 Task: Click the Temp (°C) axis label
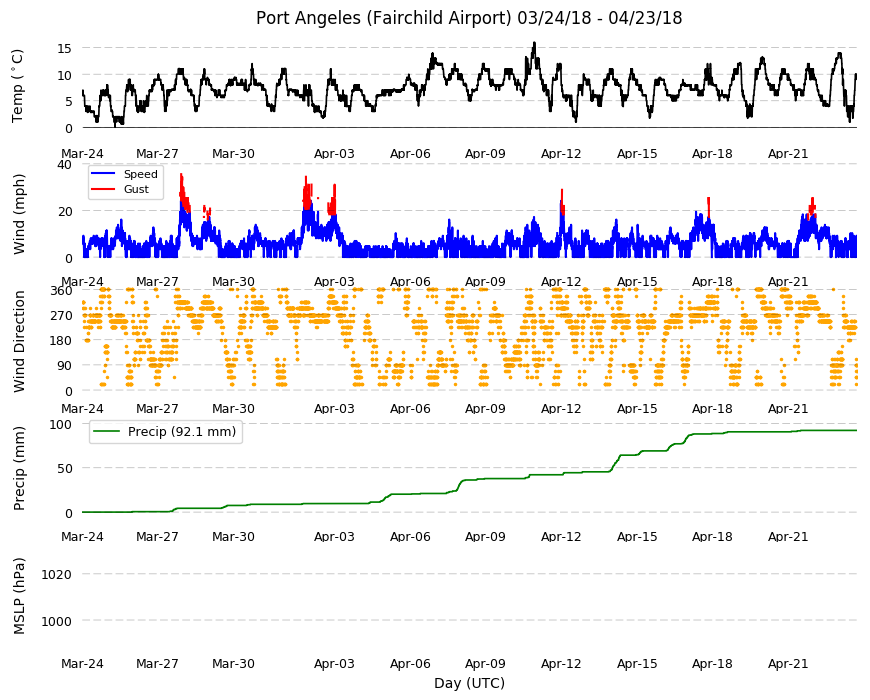tap(18, 85)
